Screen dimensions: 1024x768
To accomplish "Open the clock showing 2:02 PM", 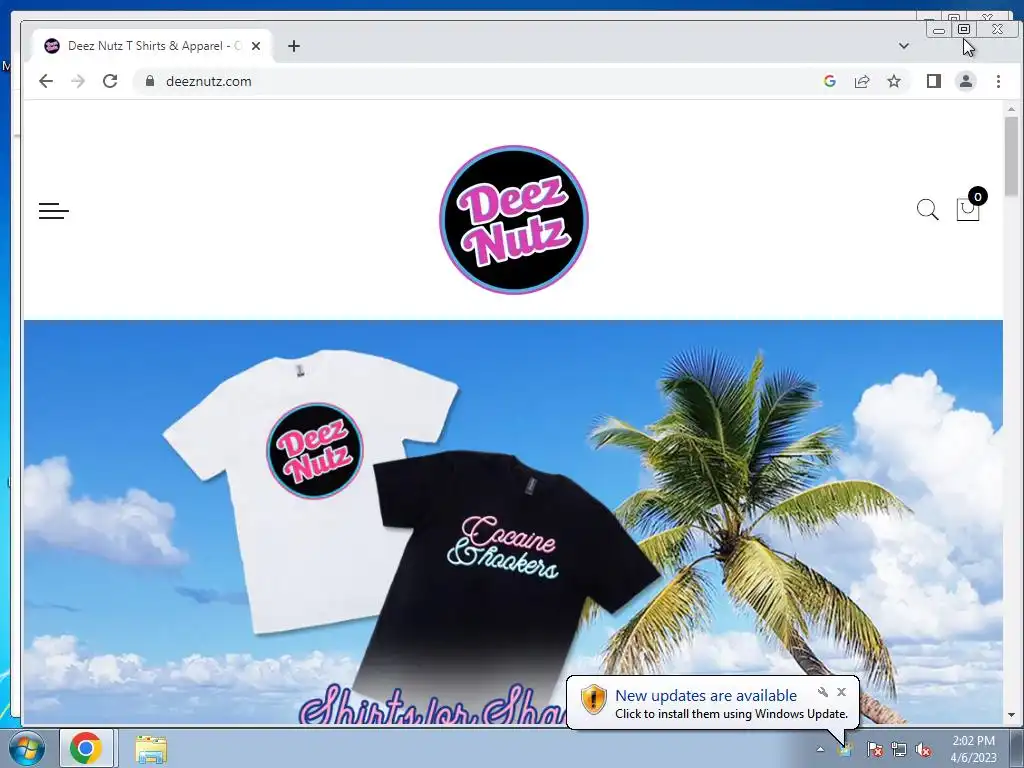I will (x=973, y=749).
